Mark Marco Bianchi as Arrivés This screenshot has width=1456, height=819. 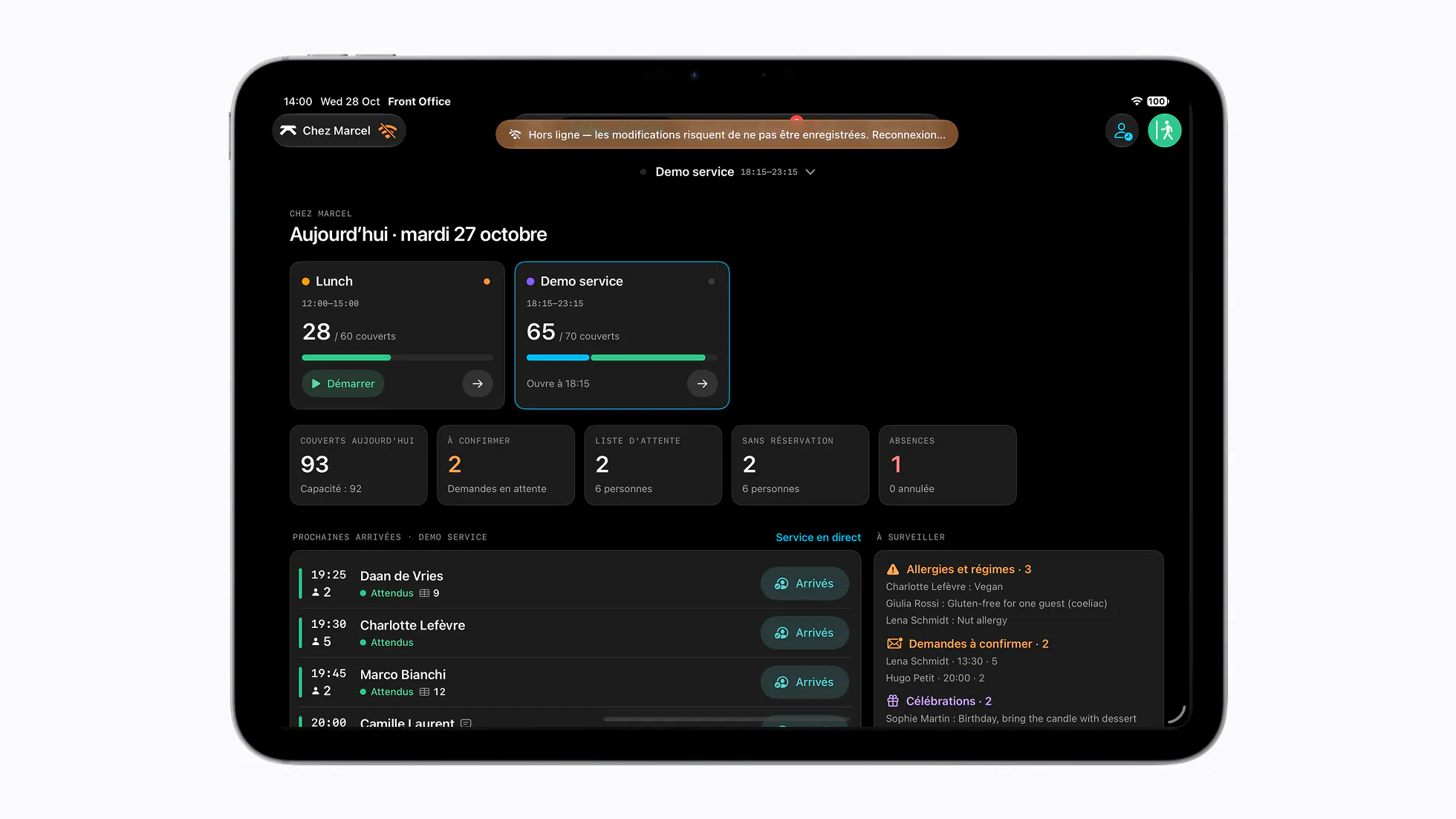[805, 682]
